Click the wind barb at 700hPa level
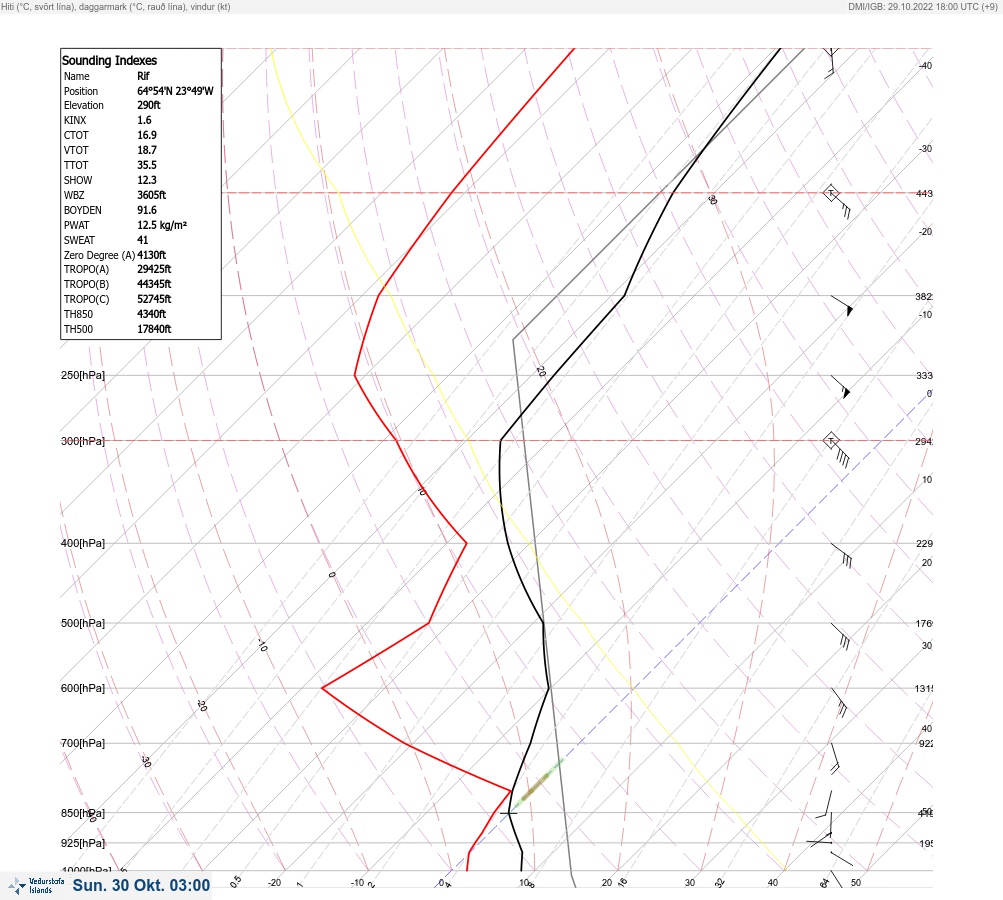The width and height of the screenshot is (1003, 900). [x=835, y=758]
